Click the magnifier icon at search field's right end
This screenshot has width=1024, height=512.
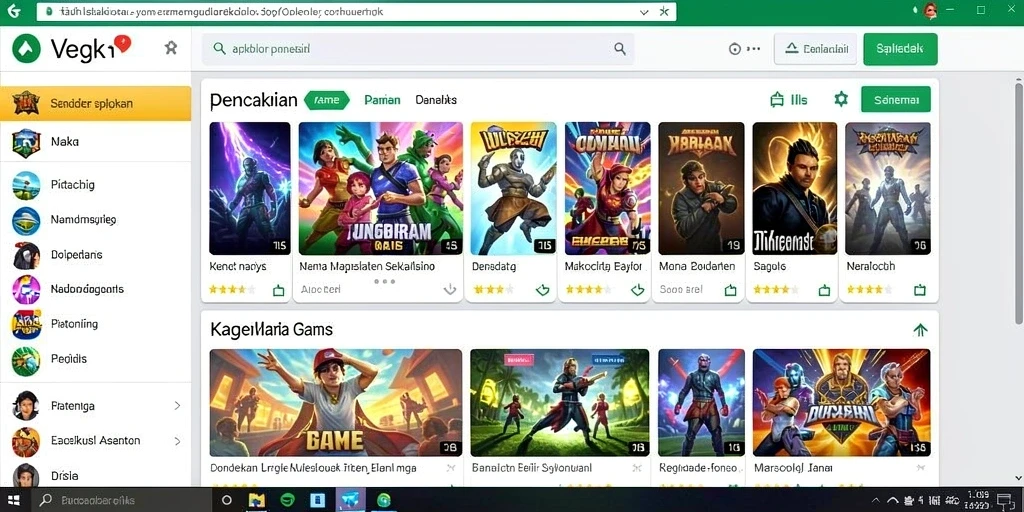(x=620, y=49)
